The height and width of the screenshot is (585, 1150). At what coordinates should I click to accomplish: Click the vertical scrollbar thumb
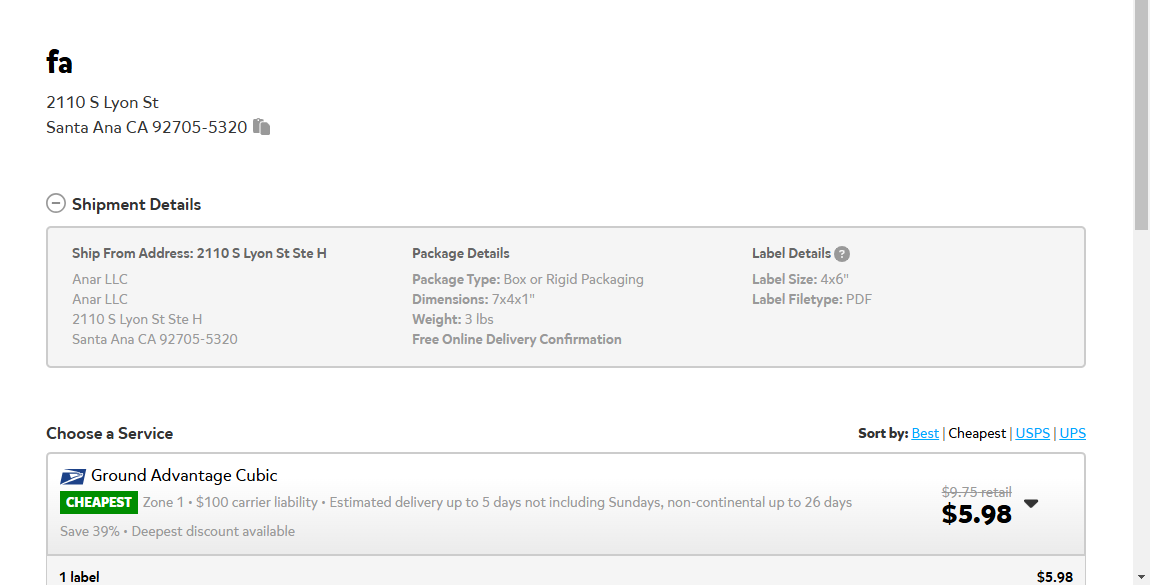pos(1141,115)
